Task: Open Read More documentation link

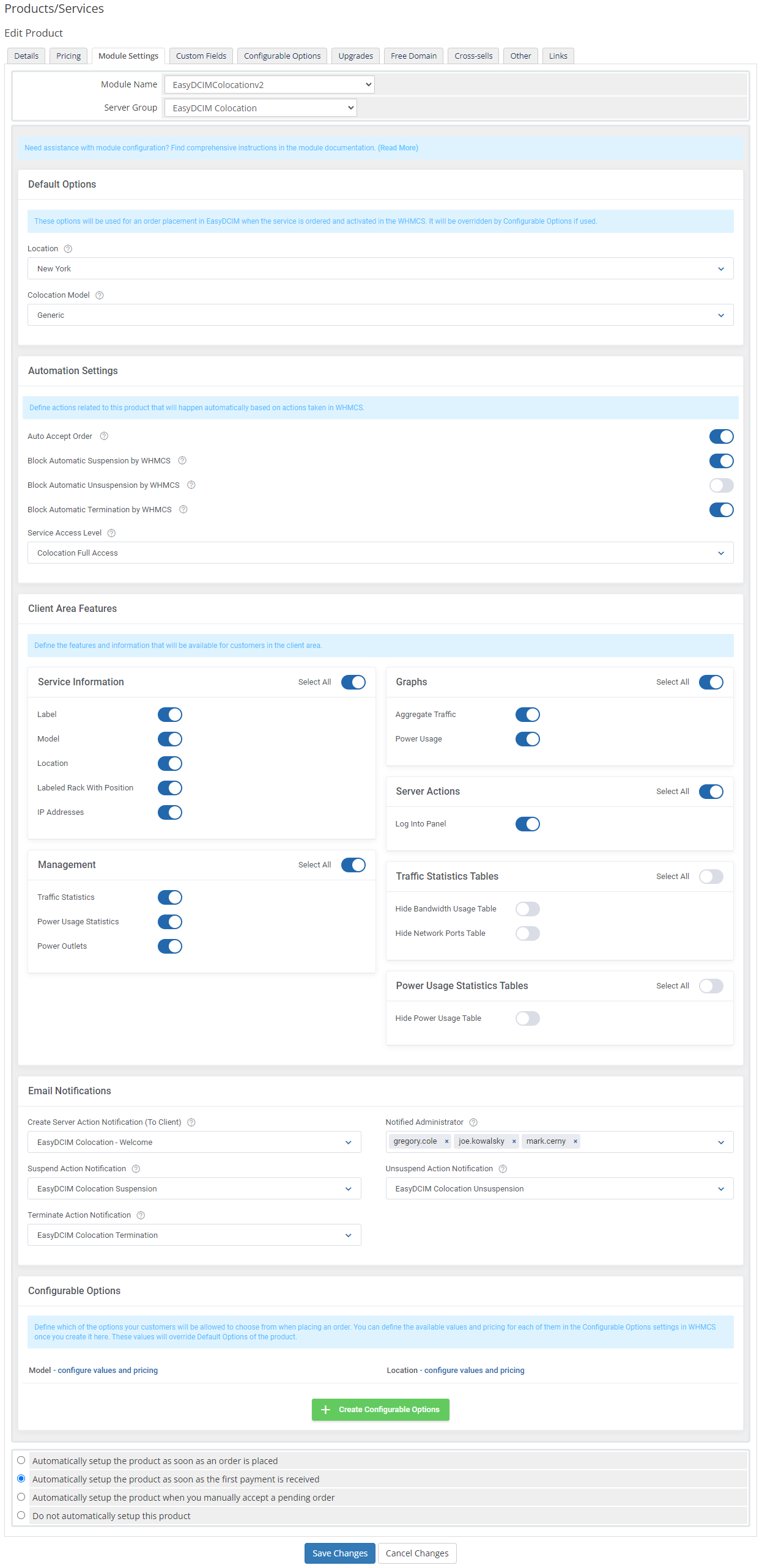Action: [398, 148]
